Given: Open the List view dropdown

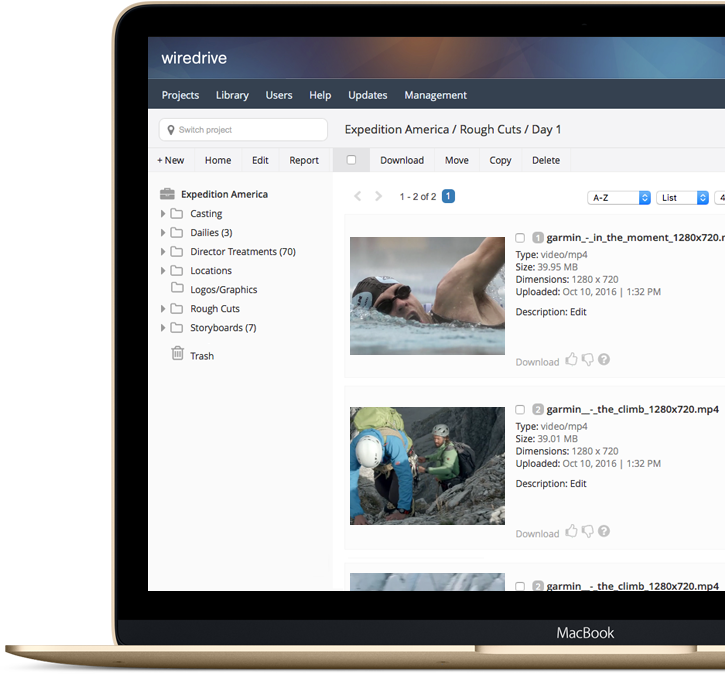Looking at the screenshot, I should coord(684,198).
